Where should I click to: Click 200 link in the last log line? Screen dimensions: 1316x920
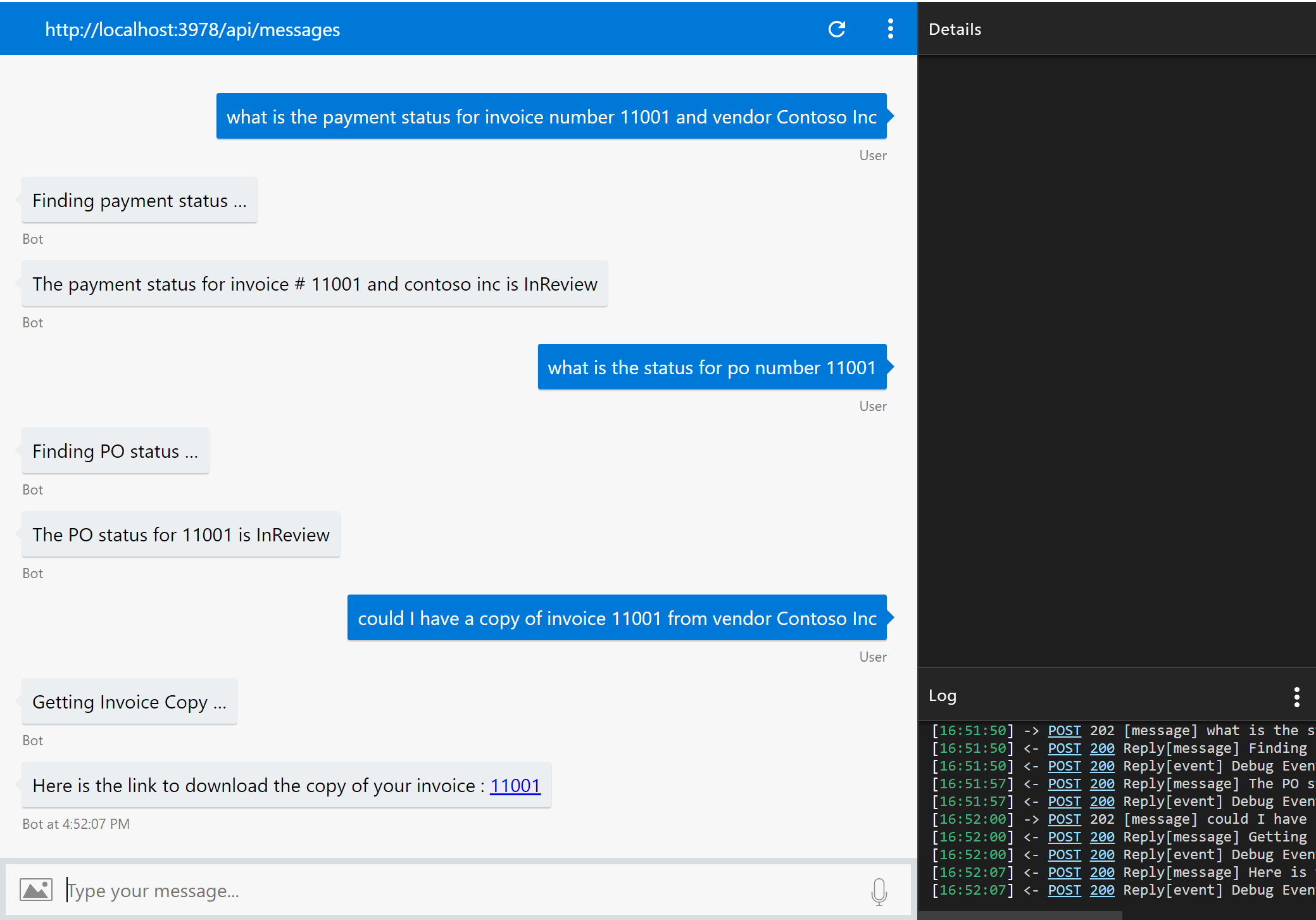tap(1101, 890)
